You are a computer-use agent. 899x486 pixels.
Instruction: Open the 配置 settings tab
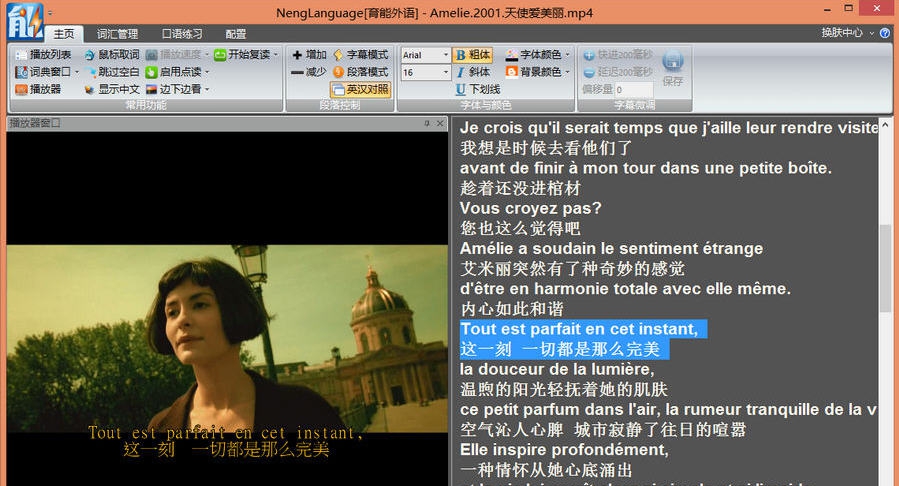click(235, 34)
